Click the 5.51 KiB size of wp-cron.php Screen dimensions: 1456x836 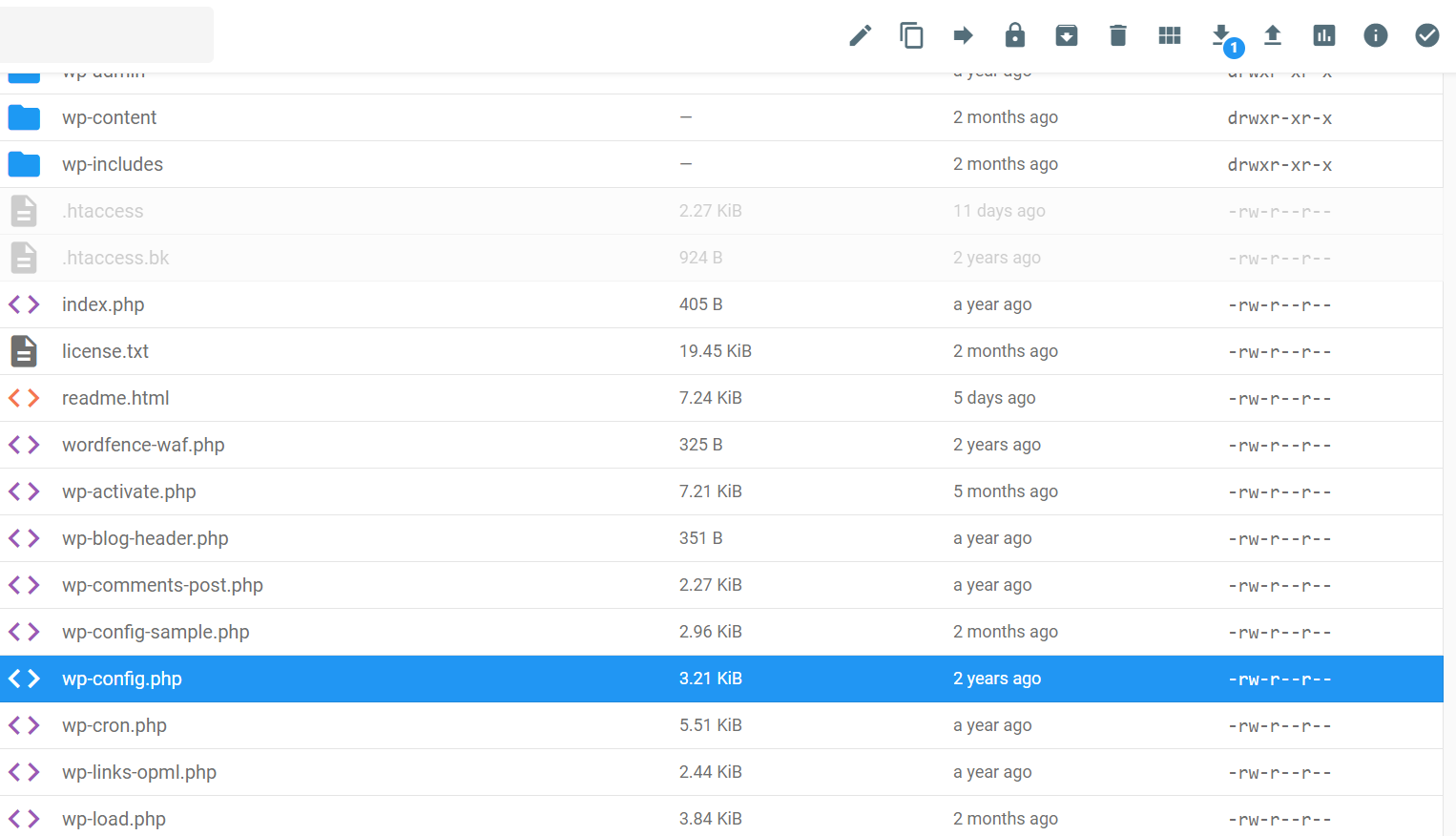pos(711,725)
